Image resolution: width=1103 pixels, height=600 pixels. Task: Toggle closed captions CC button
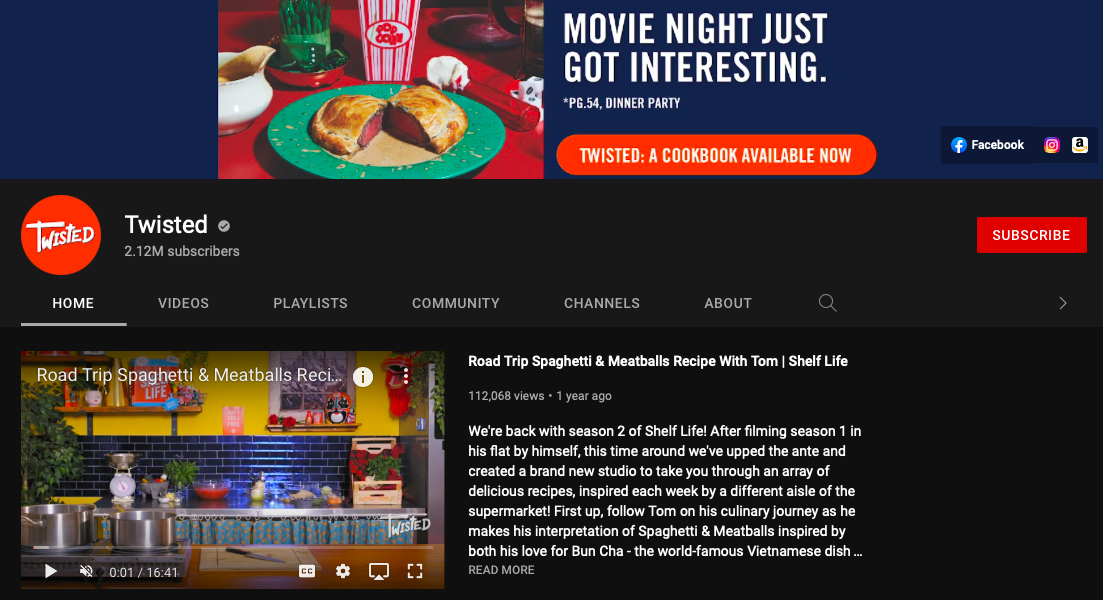[307, 571]
